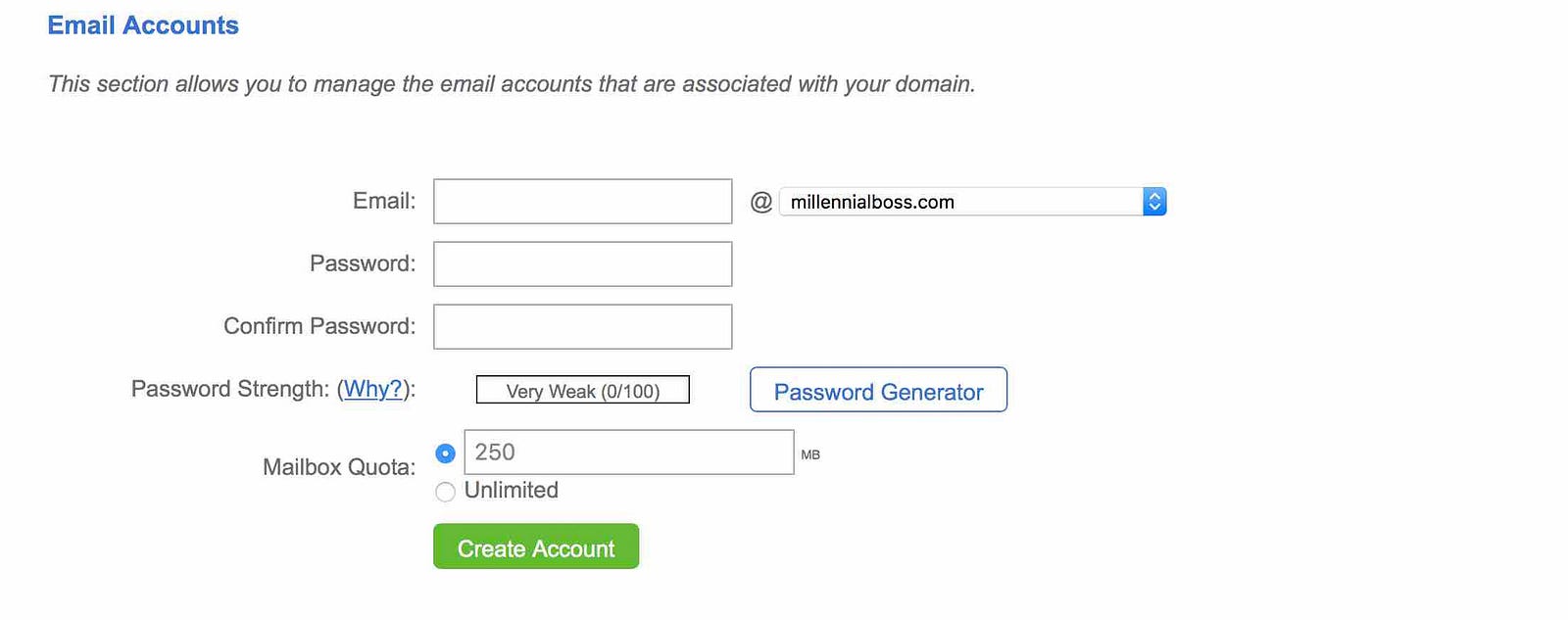Focus the Password input field
Image resolution: width=1568 pixels, height=620 pixels.
click(x=582, y=264)
